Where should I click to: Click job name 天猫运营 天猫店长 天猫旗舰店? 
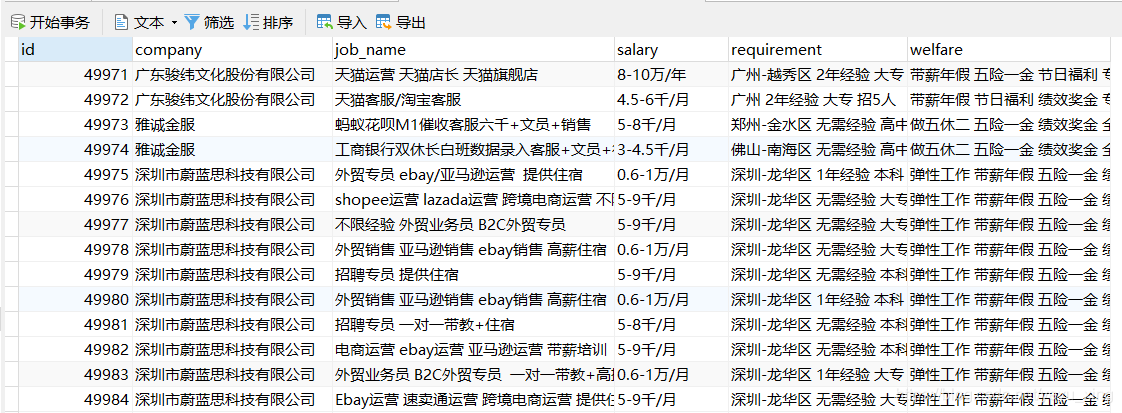(x=474, y=74)
